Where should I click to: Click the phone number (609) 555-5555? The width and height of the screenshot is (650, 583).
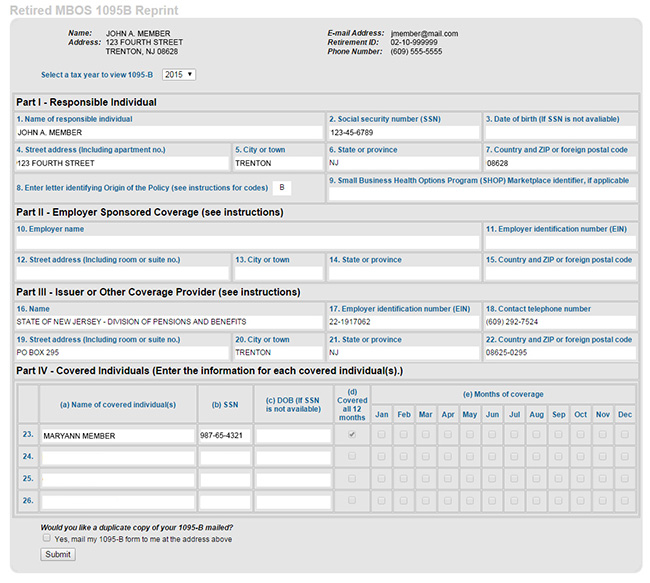[x=416, y=51]
